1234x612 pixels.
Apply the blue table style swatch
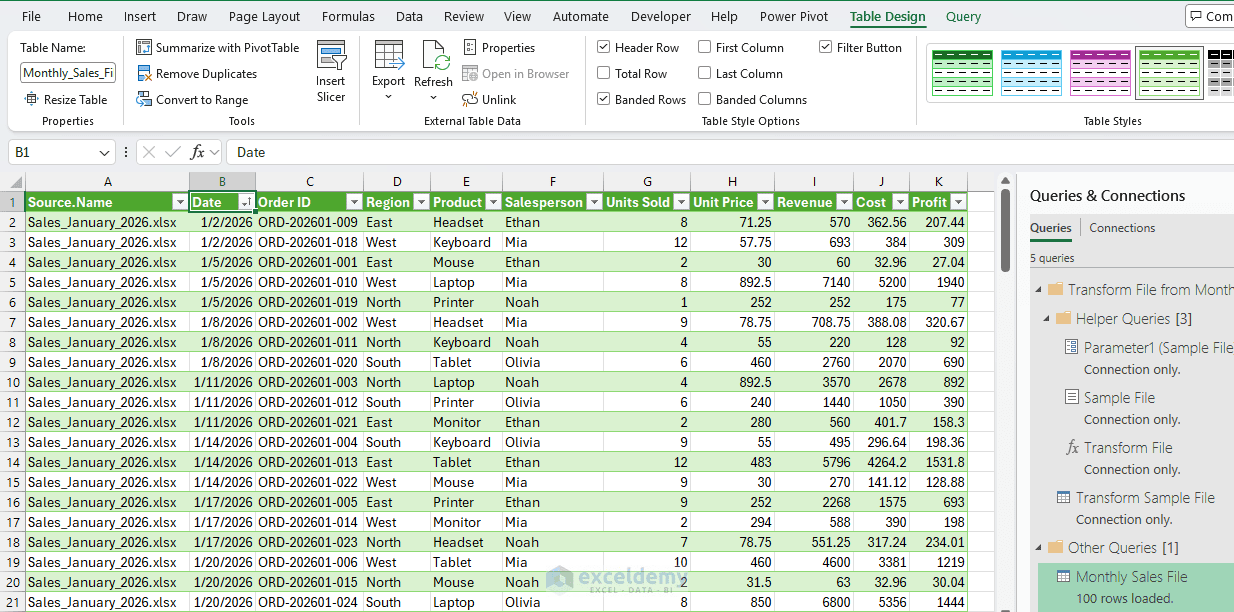tap(1031, 73)
